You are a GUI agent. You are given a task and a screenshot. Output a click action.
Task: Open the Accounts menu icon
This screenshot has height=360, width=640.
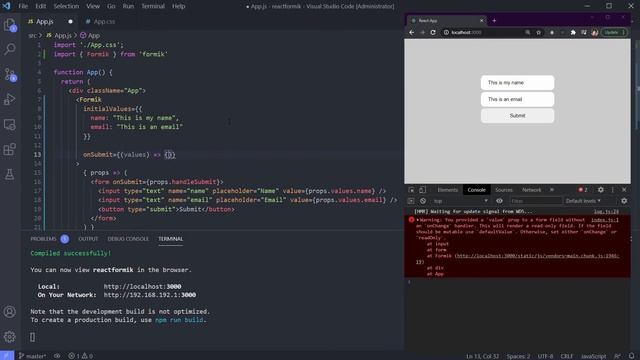click(x=9, y=312)
